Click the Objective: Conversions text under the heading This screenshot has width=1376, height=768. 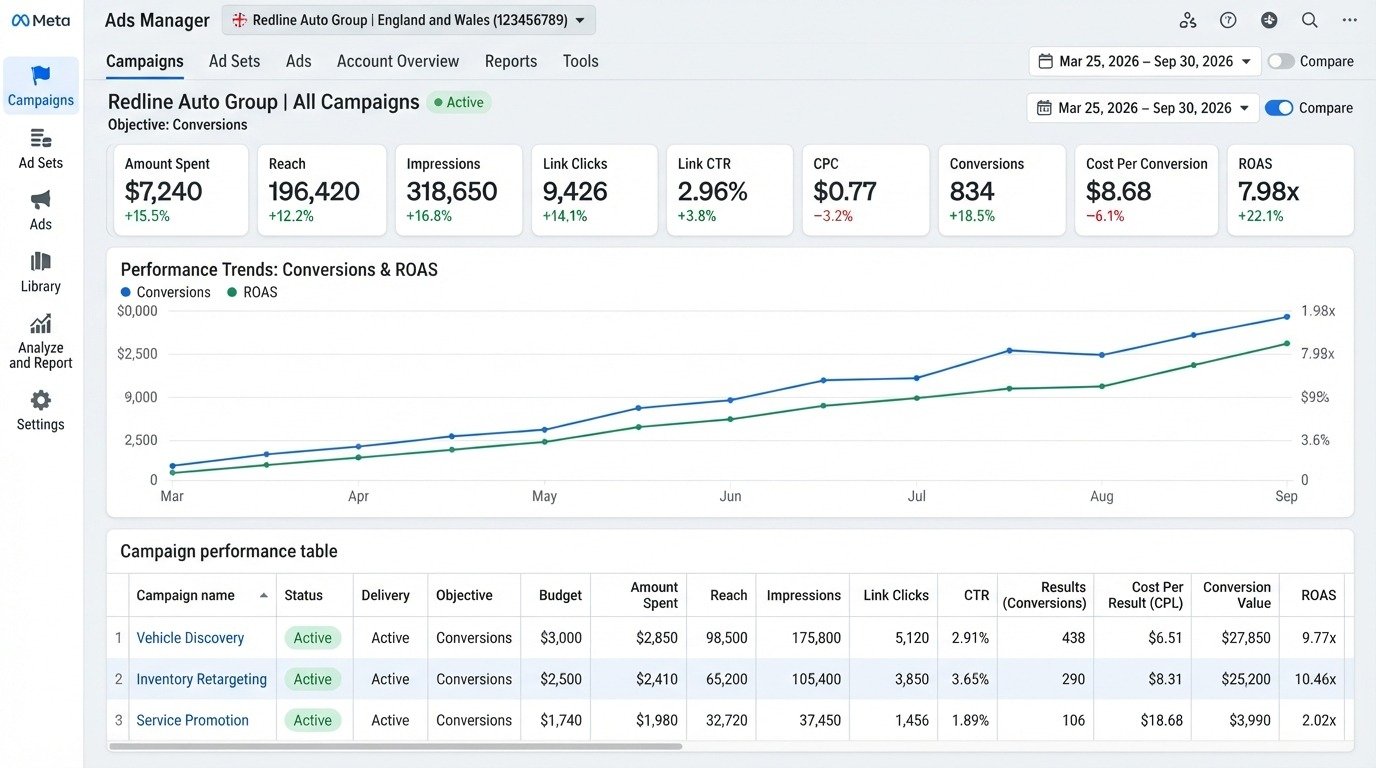click(177, 125)
